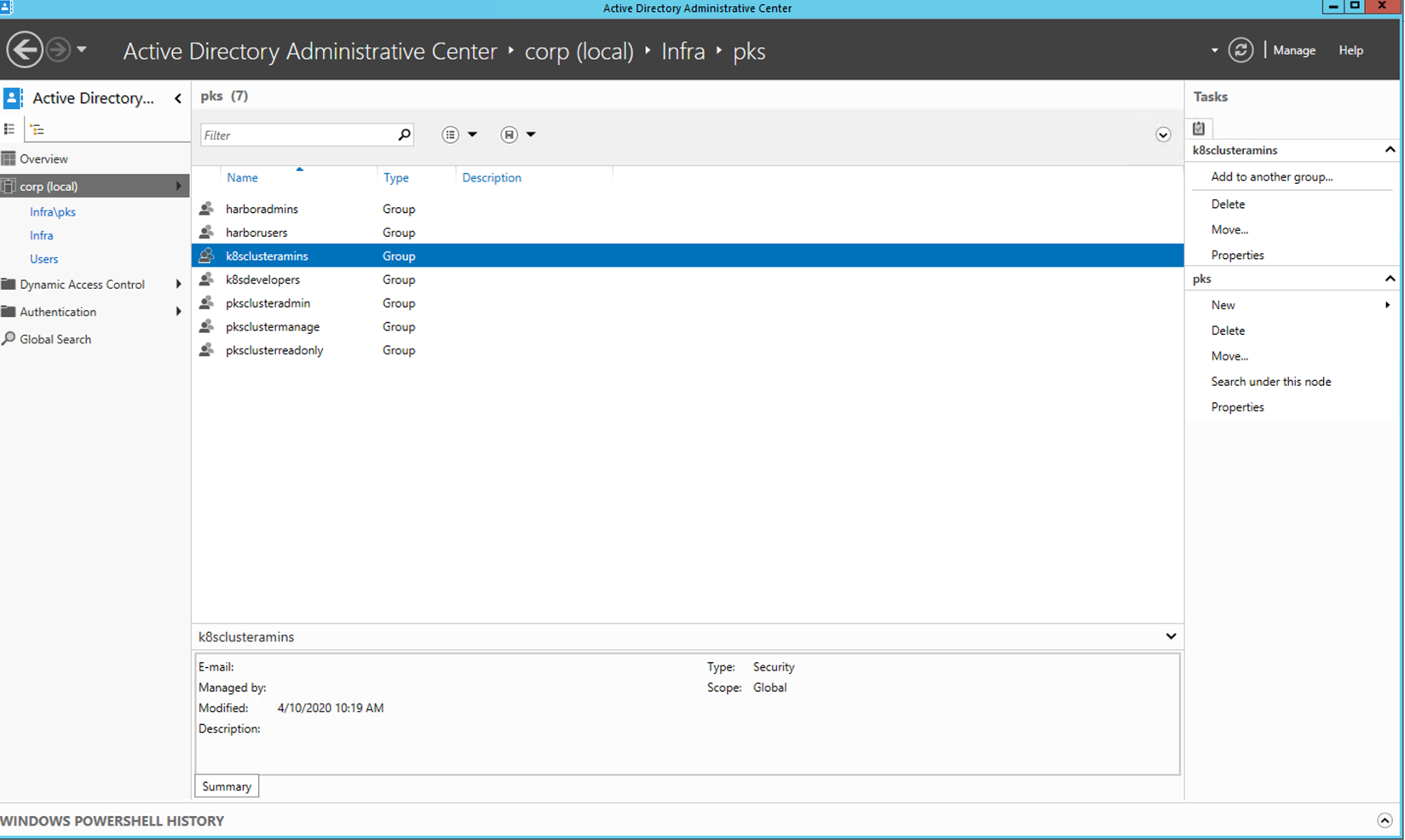Image resolution: width=1405 pixels, height=840 pixels.
Task: Switch navigation pane to list view
Action: (9, 129)
